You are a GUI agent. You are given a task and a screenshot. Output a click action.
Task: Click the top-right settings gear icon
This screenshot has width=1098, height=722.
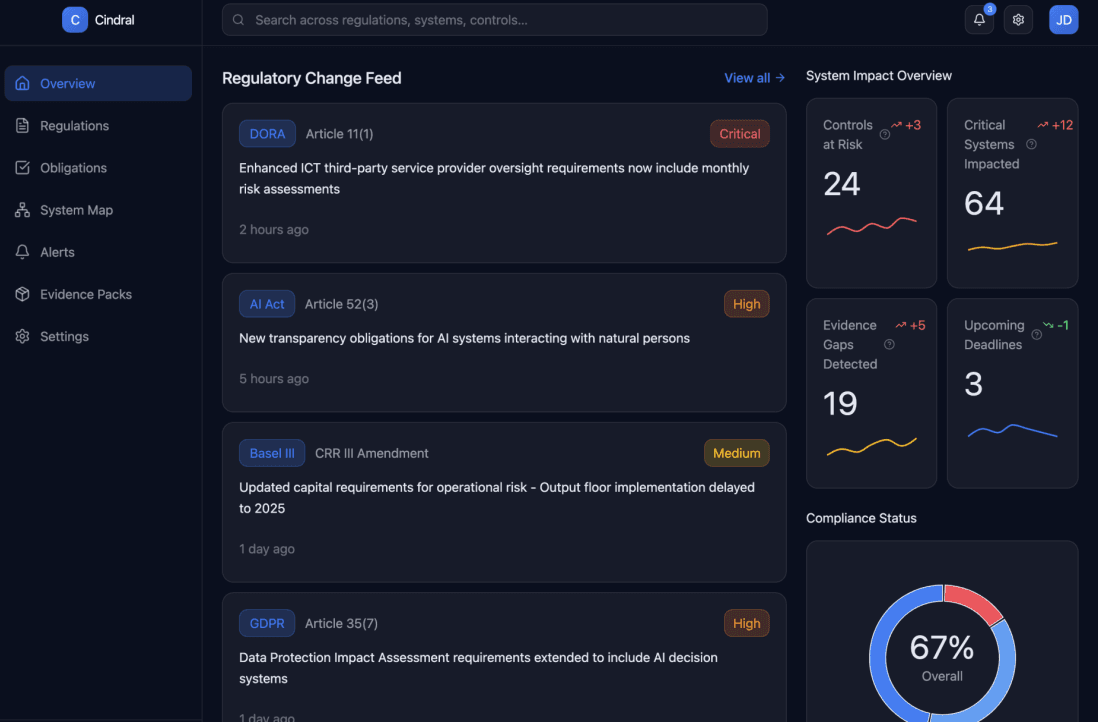[x=1018, y=19]
